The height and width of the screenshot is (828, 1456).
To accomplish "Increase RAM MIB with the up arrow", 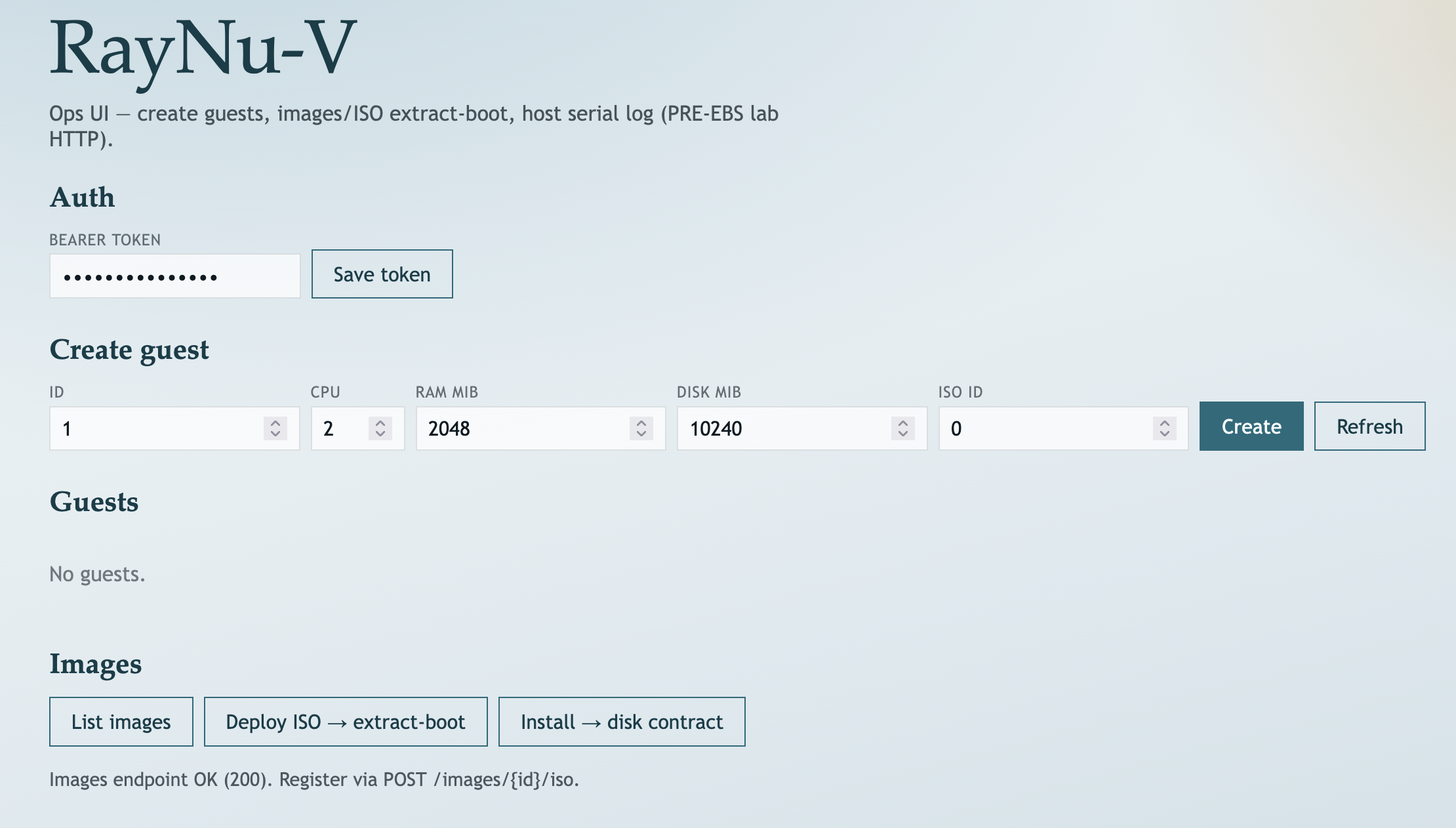I will (x=641, y=423).
